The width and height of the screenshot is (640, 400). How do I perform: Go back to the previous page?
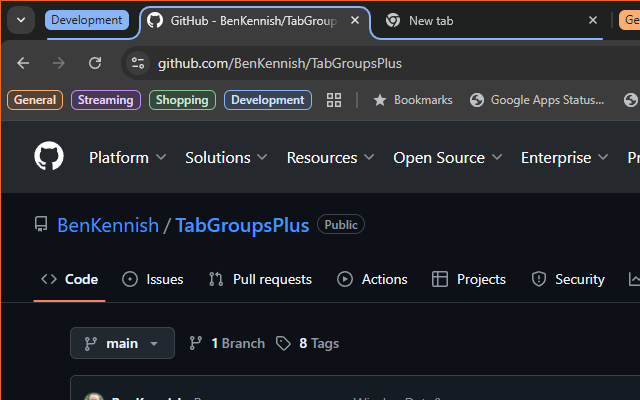pyautogui.click(x=23, y=63)
